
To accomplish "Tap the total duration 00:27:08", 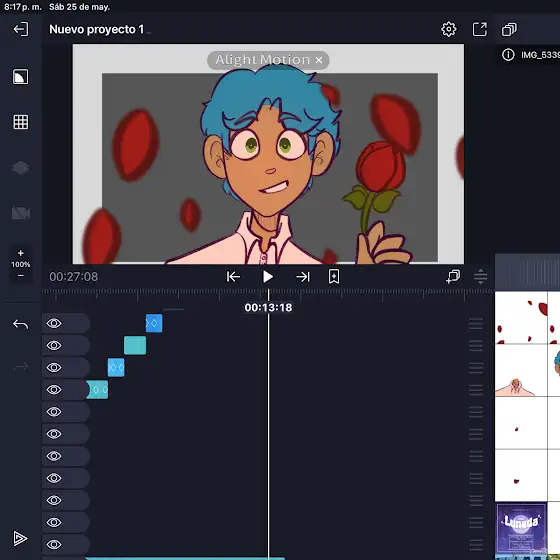I will click(x=74, y=276).
